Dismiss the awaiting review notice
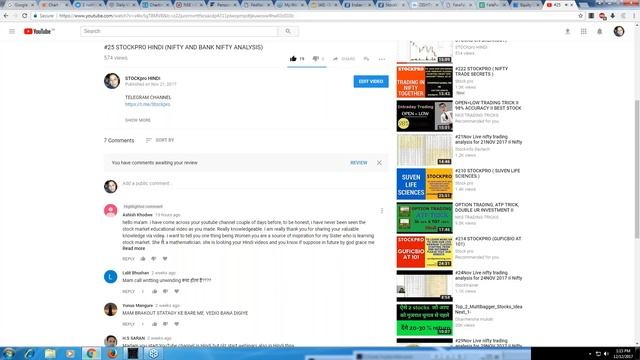Image resolution: width=640 pixels, height=360 pixels. pos(379,162)
